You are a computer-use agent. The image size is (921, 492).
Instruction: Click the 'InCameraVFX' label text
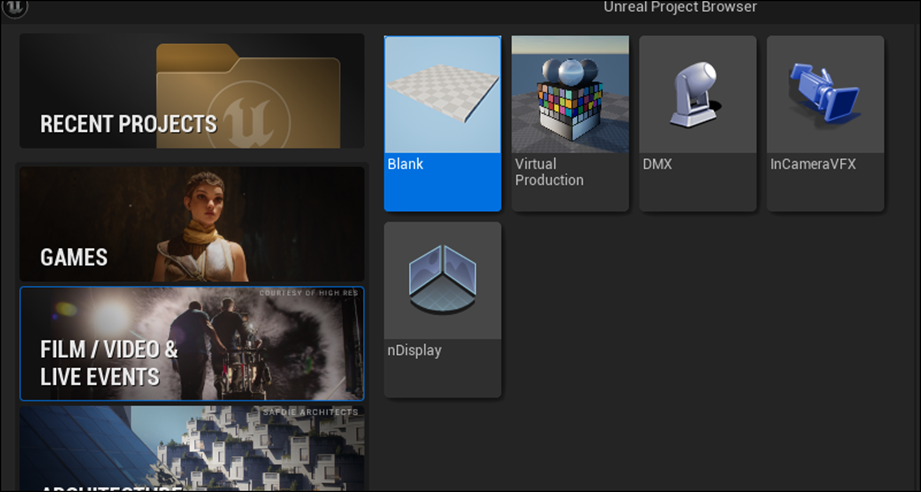(x=813, y=164)
